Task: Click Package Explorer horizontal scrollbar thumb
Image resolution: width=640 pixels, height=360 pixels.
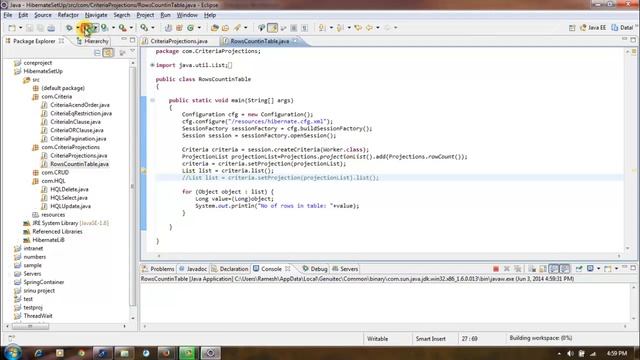Action: [30, 326]
